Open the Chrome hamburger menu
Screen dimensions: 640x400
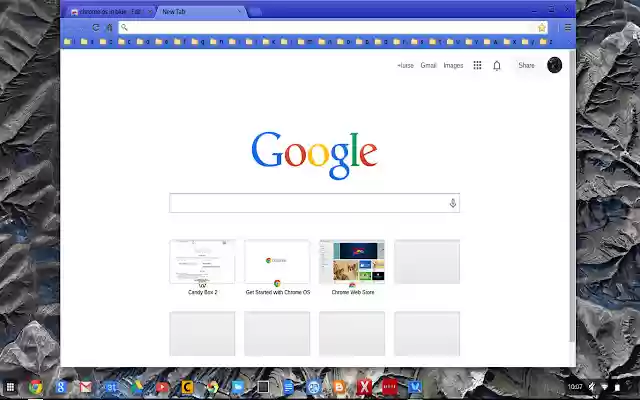tap(568, 27)
